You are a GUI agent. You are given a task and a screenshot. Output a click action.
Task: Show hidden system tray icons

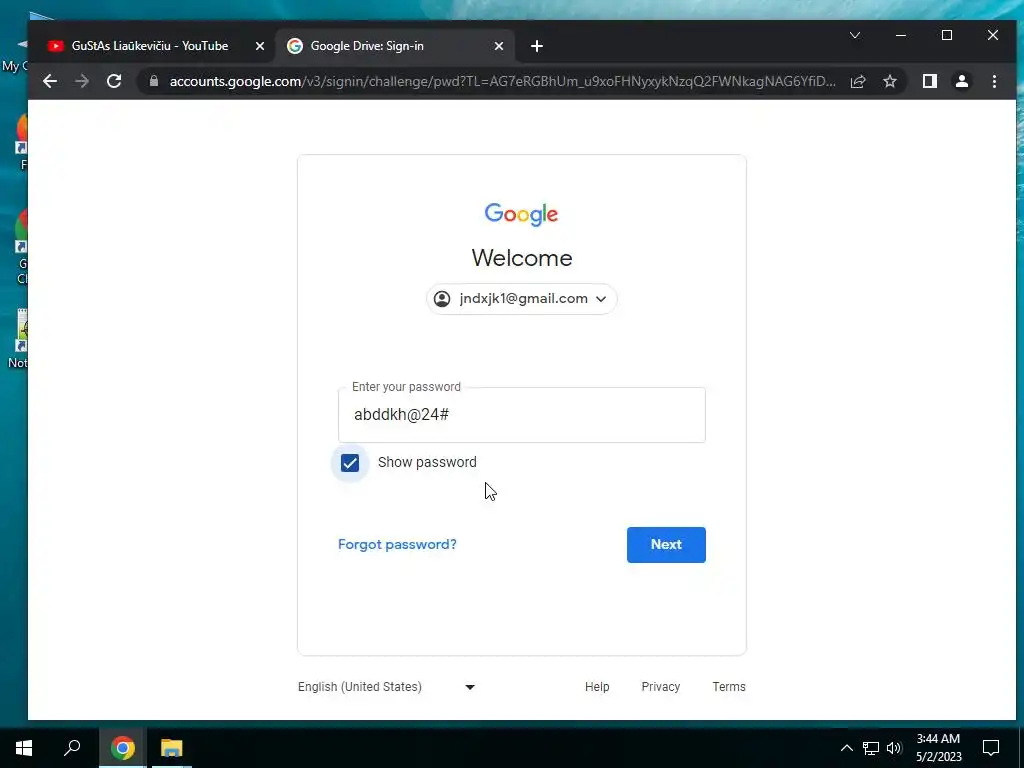[x=846, y=748]
